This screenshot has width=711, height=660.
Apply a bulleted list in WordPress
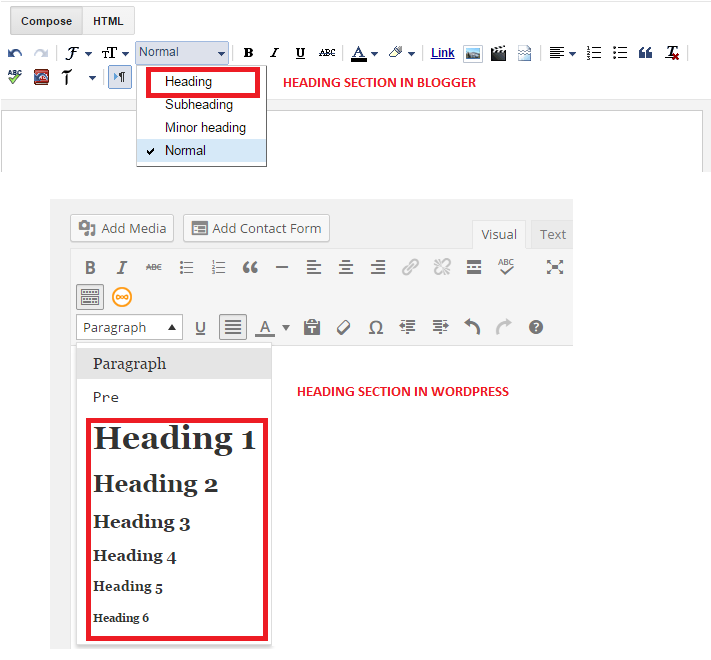[186, 267]
